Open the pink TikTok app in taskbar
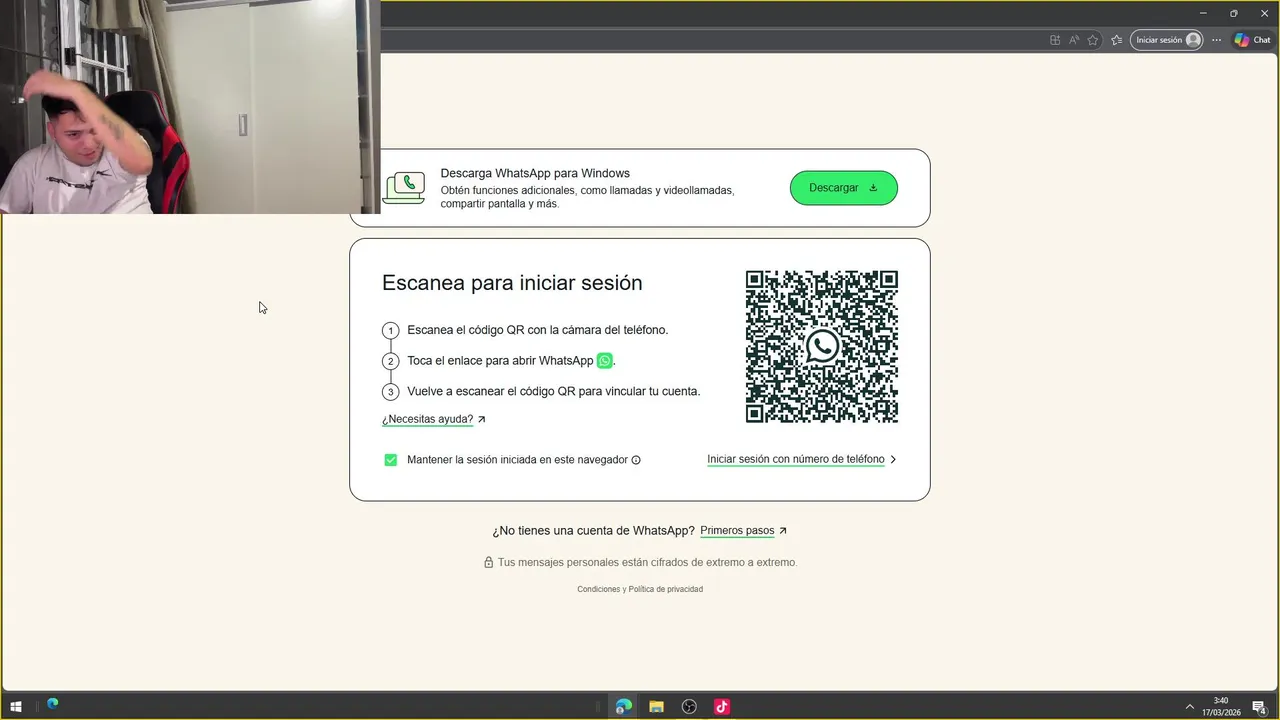Image resolution: width=1280 pixels, height=720 pixels. [721, 706]
